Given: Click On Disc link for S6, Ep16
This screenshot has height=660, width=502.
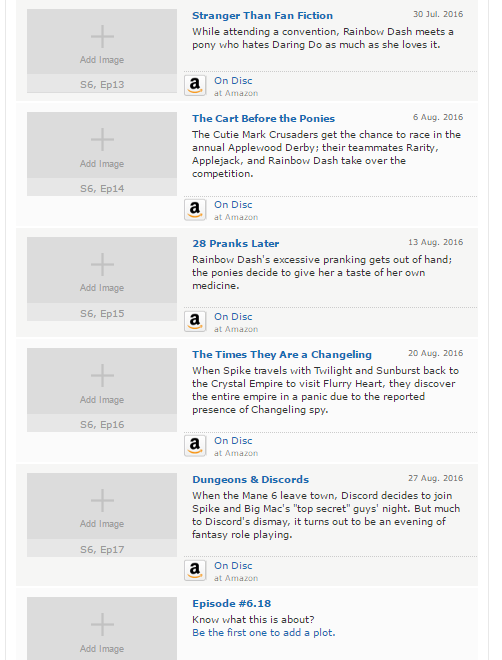Looking at the screenshot, I should click(233, 441).
